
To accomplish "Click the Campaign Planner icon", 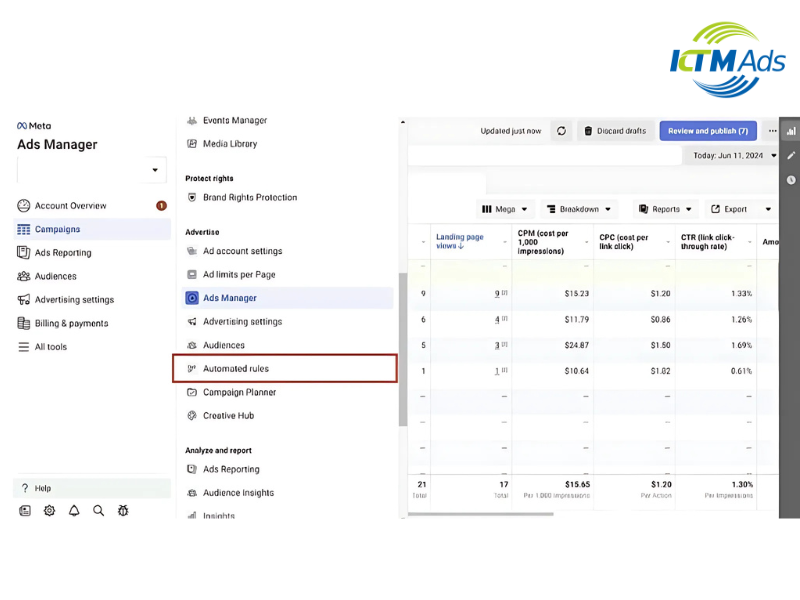I will (192, 392).
